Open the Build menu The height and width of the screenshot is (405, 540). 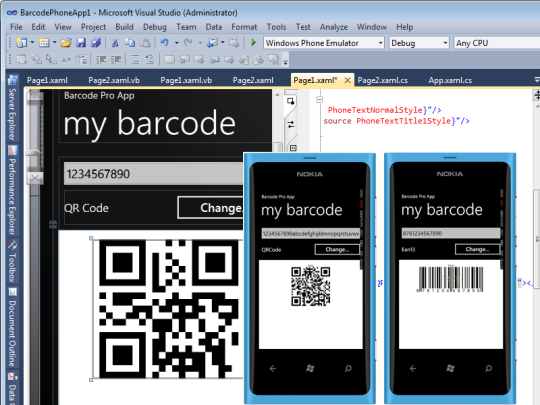point(124,27)
